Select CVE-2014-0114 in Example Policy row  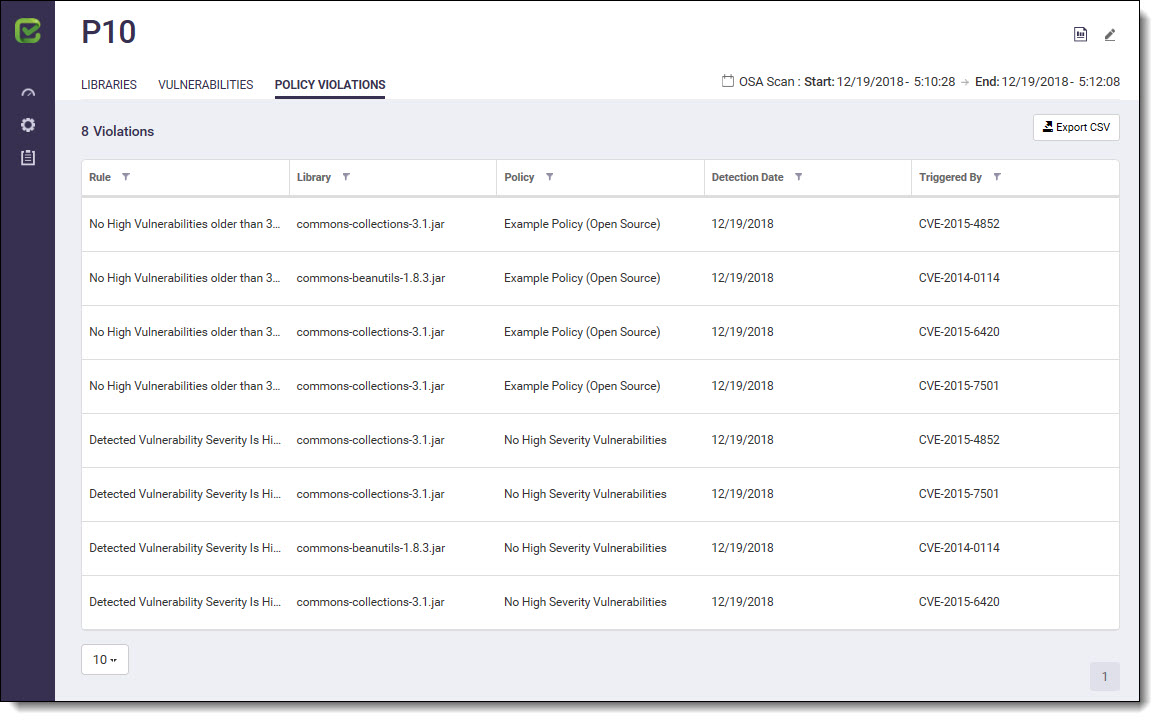pos(959,278)
